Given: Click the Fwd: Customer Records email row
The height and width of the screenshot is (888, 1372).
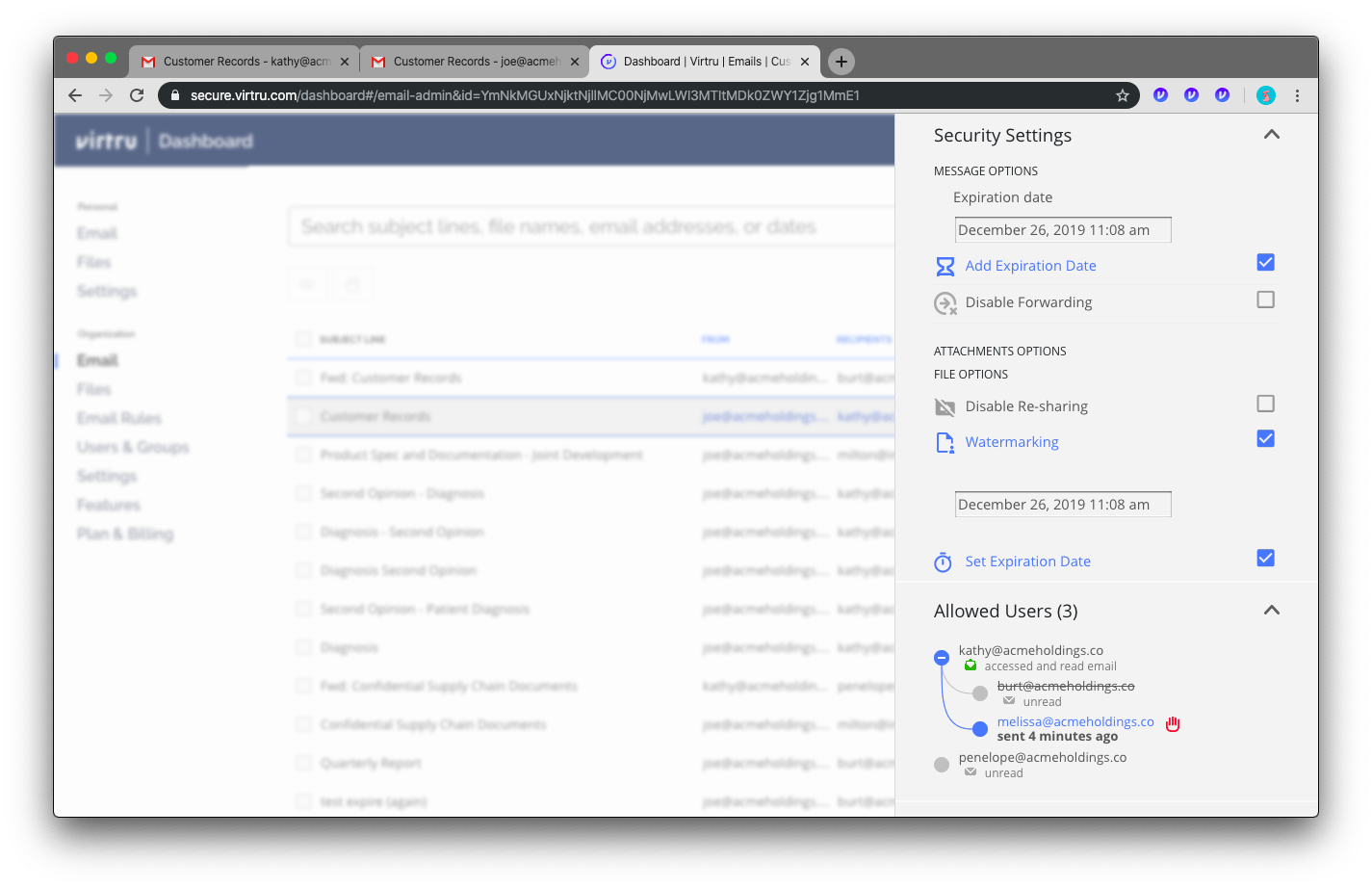Looking at the screenshot, I should click(x=591, y=378).
